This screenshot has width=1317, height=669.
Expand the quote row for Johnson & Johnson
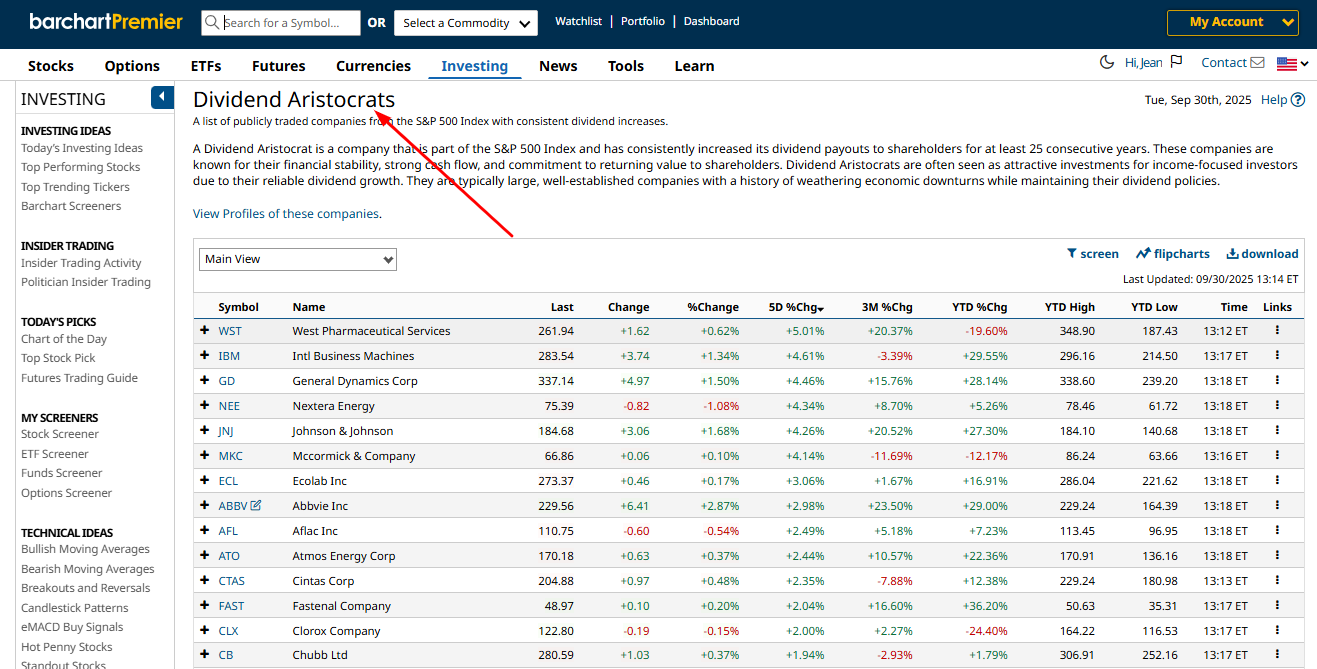click(x=205, y=430)
